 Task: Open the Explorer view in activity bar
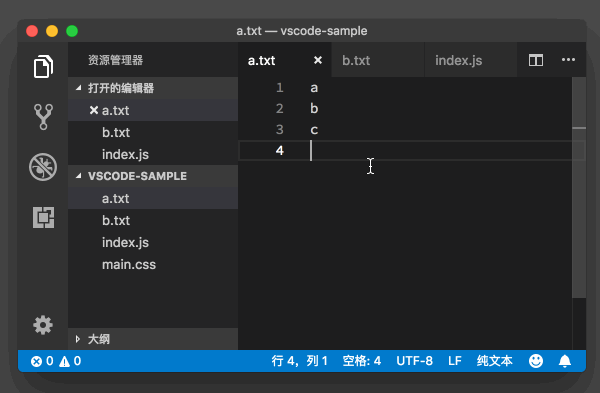click(43, 67)
